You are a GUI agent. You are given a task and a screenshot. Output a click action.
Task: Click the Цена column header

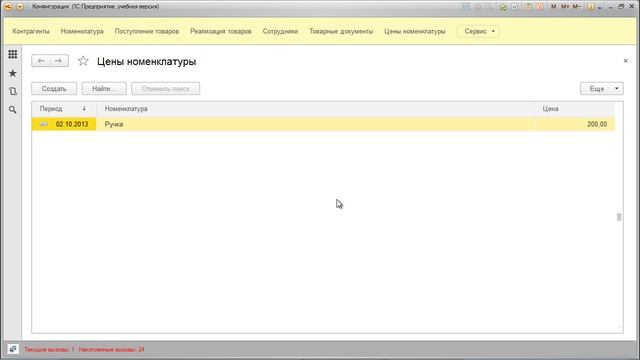click(574, 109)
